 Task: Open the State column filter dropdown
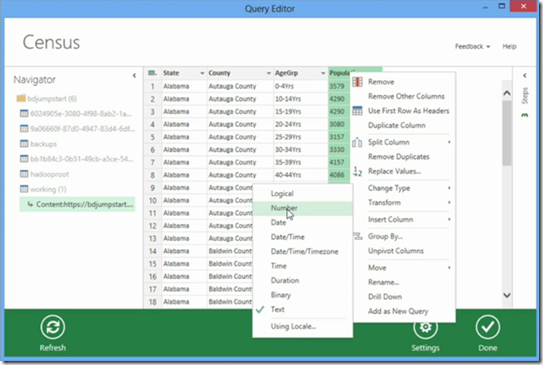point(202,73)
